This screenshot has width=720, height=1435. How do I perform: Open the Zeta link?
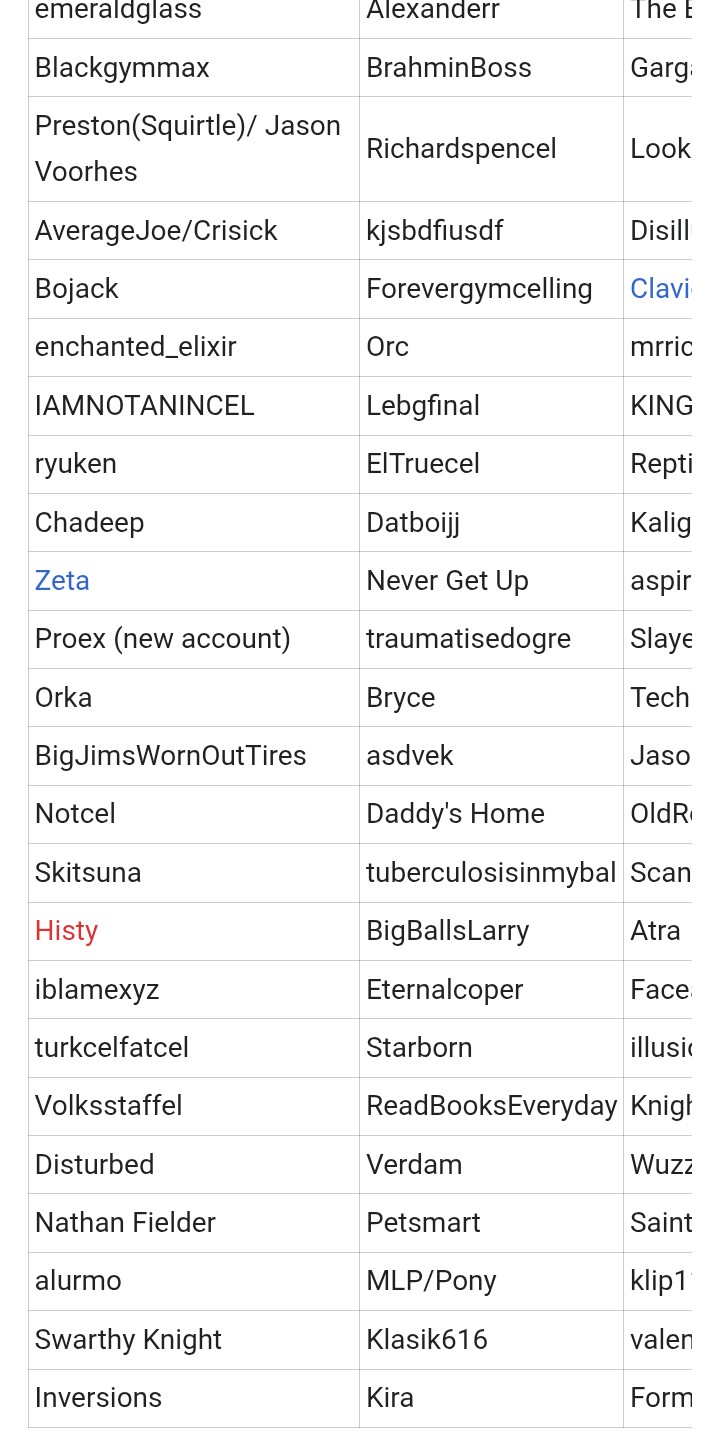pos(62,580)
